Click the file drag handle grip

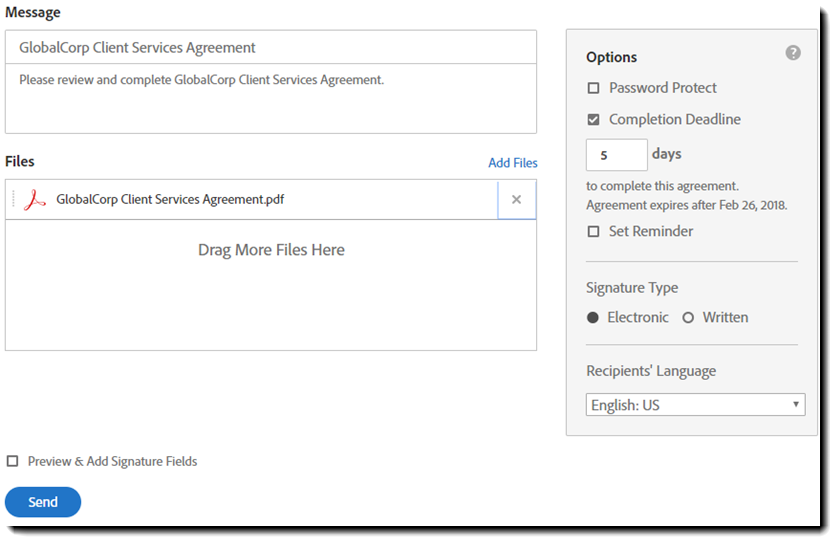click(x=14, y=200)
